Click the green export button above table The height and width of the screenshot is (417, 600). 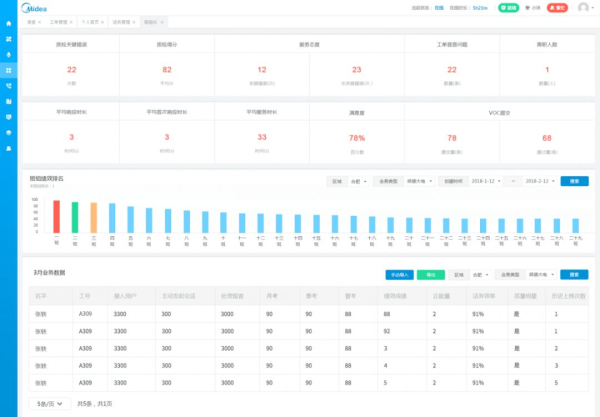pos(431,274)
